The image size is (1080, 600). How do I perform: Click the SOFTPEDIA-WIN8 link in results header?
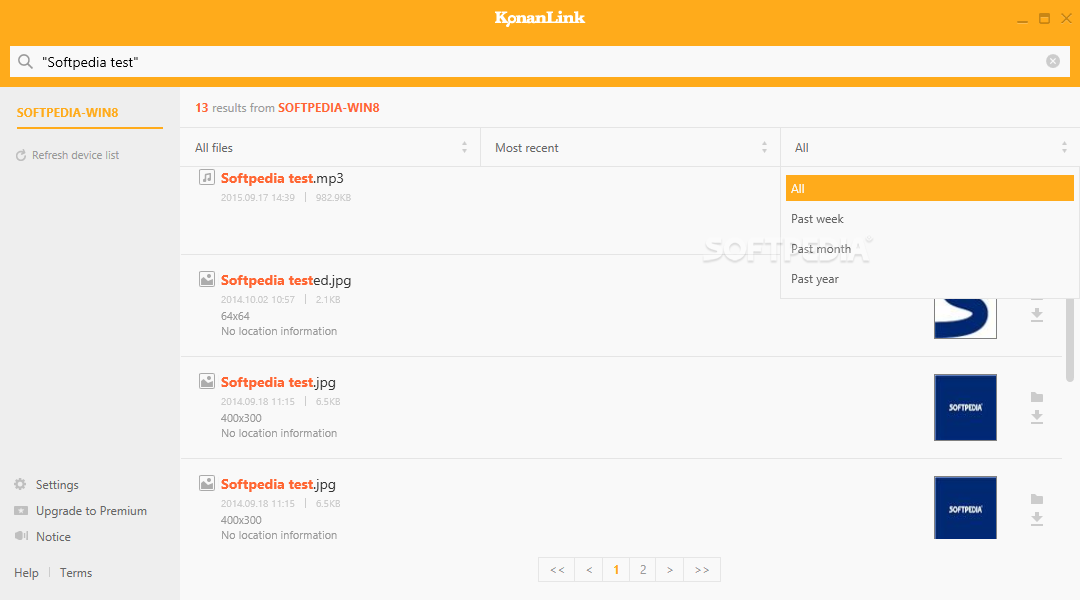coord(329,107)
